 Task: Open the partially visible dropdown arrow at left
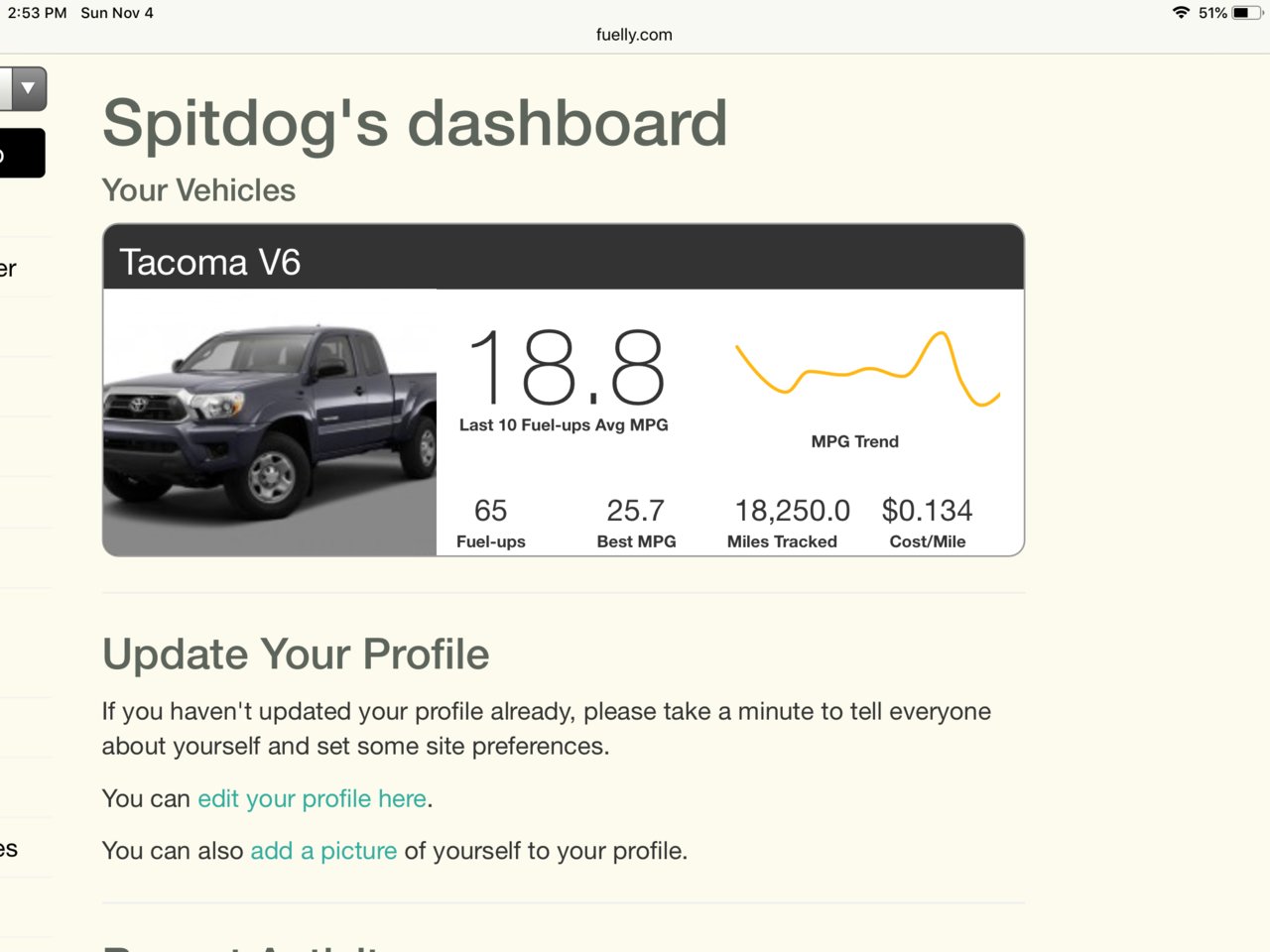(28, 88)
